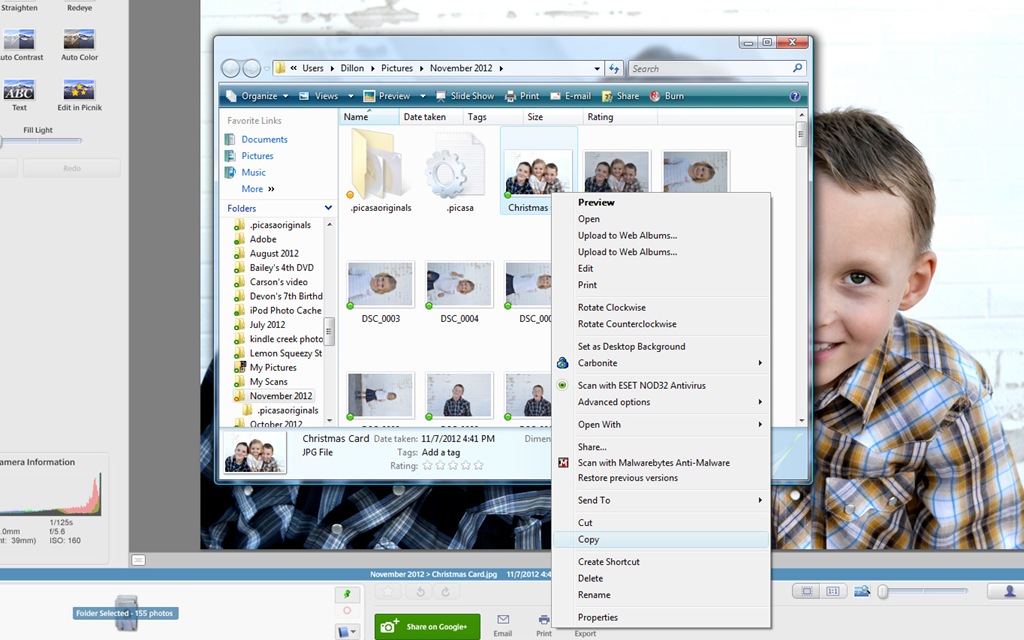The image size is (1024, 640).
Task: Click the Views toolbar button
Action: pyautogui.click(x=319, y=96)
